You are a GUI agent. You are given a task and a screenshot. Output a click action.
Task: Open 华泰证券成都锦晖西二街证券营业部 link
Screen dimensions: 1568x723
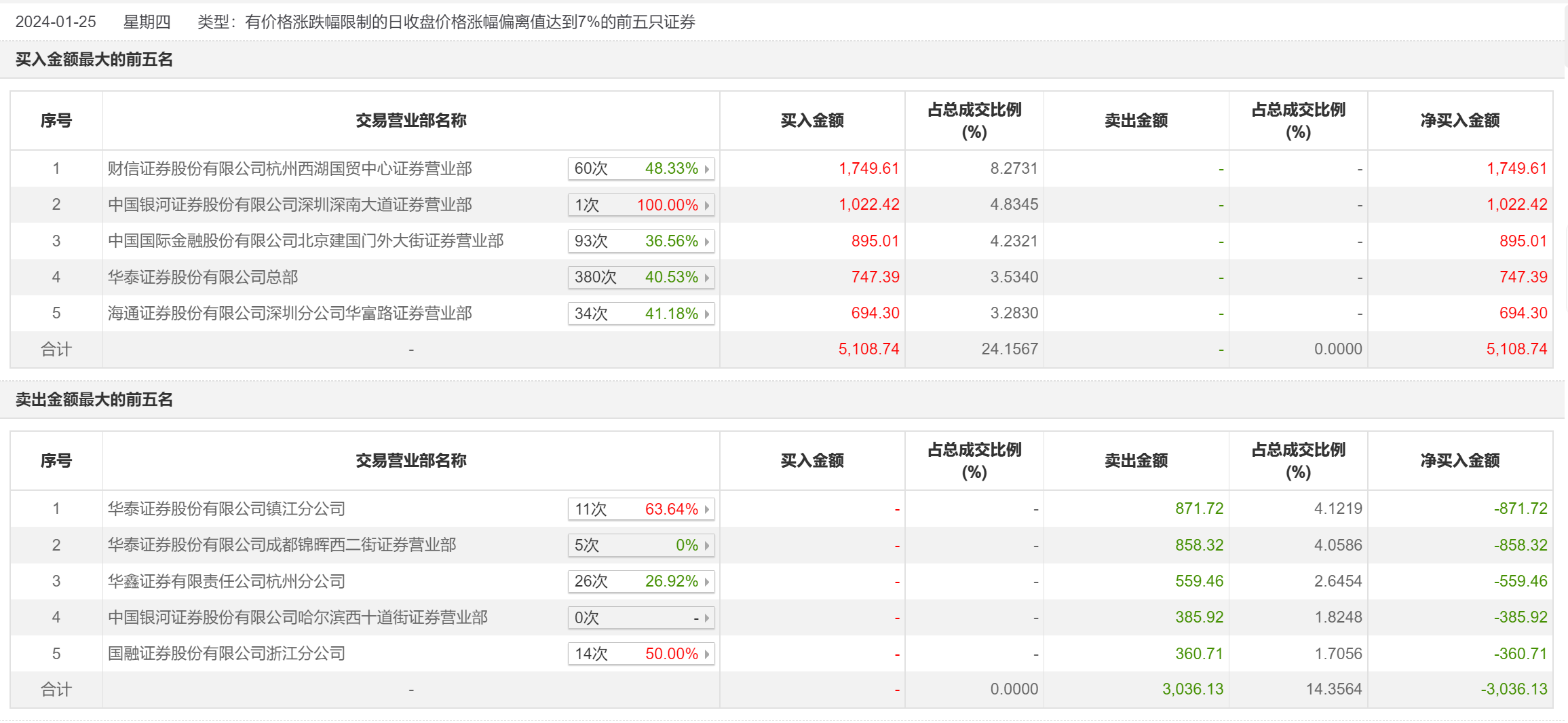282,544
